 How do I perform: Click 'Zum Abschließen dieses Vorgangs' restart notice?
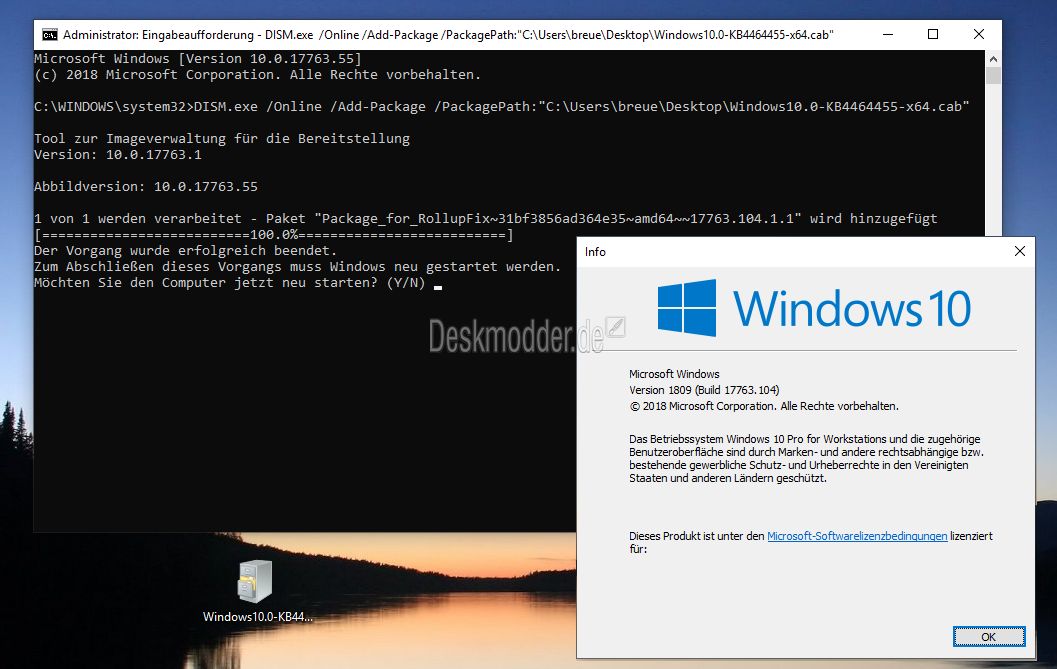(x=297, y=267)
